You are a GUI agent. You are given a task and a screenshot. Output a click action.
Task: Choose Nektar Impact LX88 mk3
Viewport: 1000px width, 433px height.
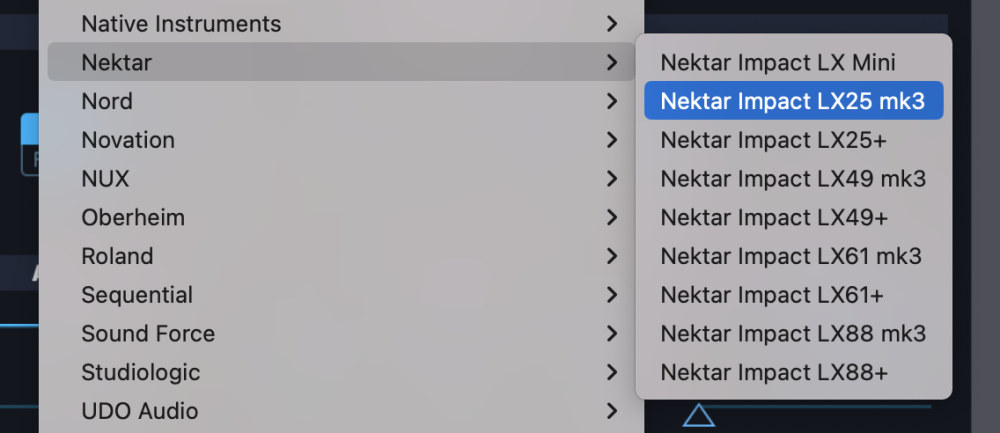click(793, 333)
